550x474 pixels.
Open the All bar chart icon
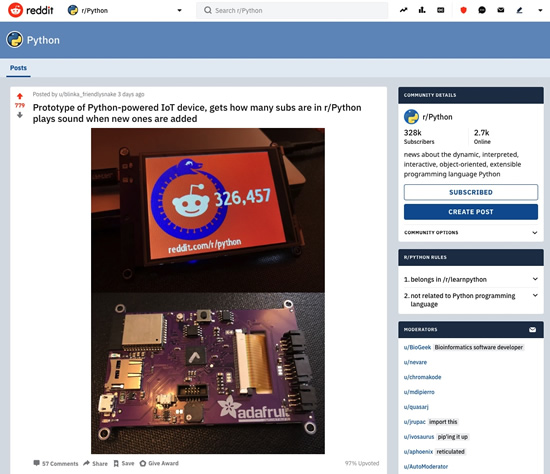(422, 10)
